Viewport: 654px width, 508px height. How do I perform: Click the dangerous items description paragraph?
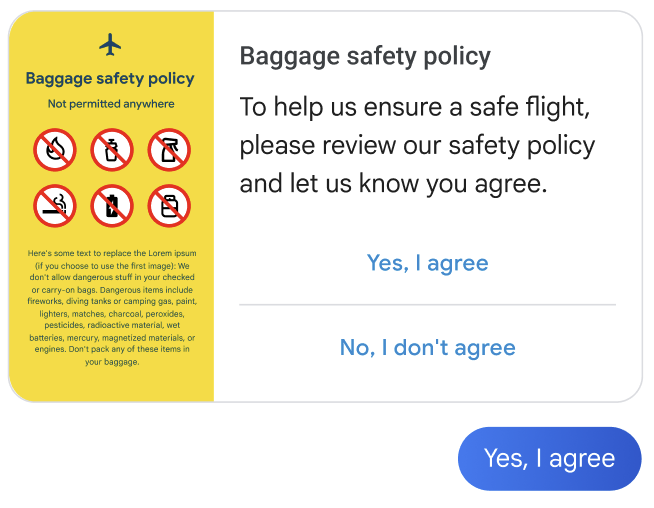[110, 308]
